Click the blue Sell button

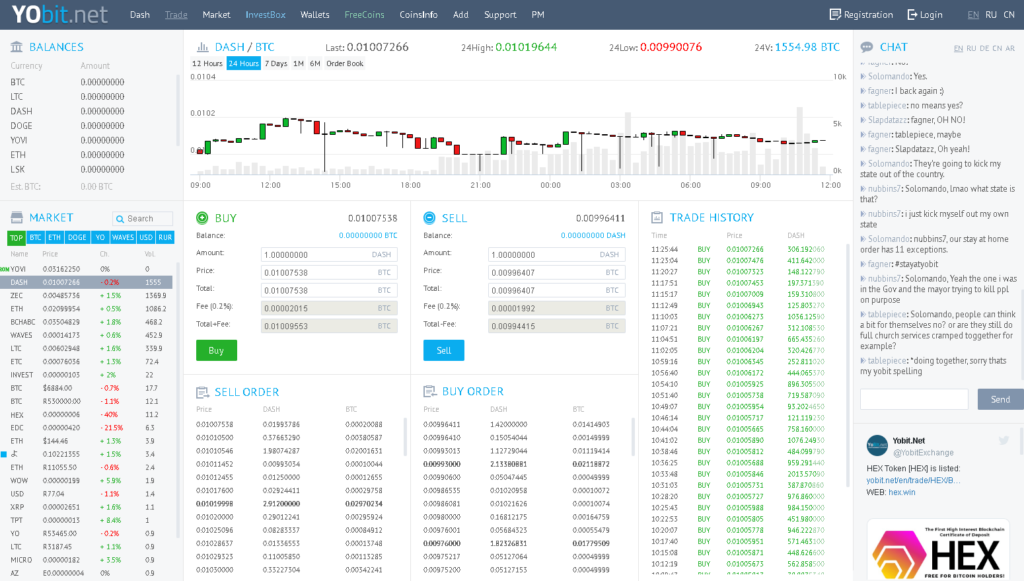[x=443, y=351]
